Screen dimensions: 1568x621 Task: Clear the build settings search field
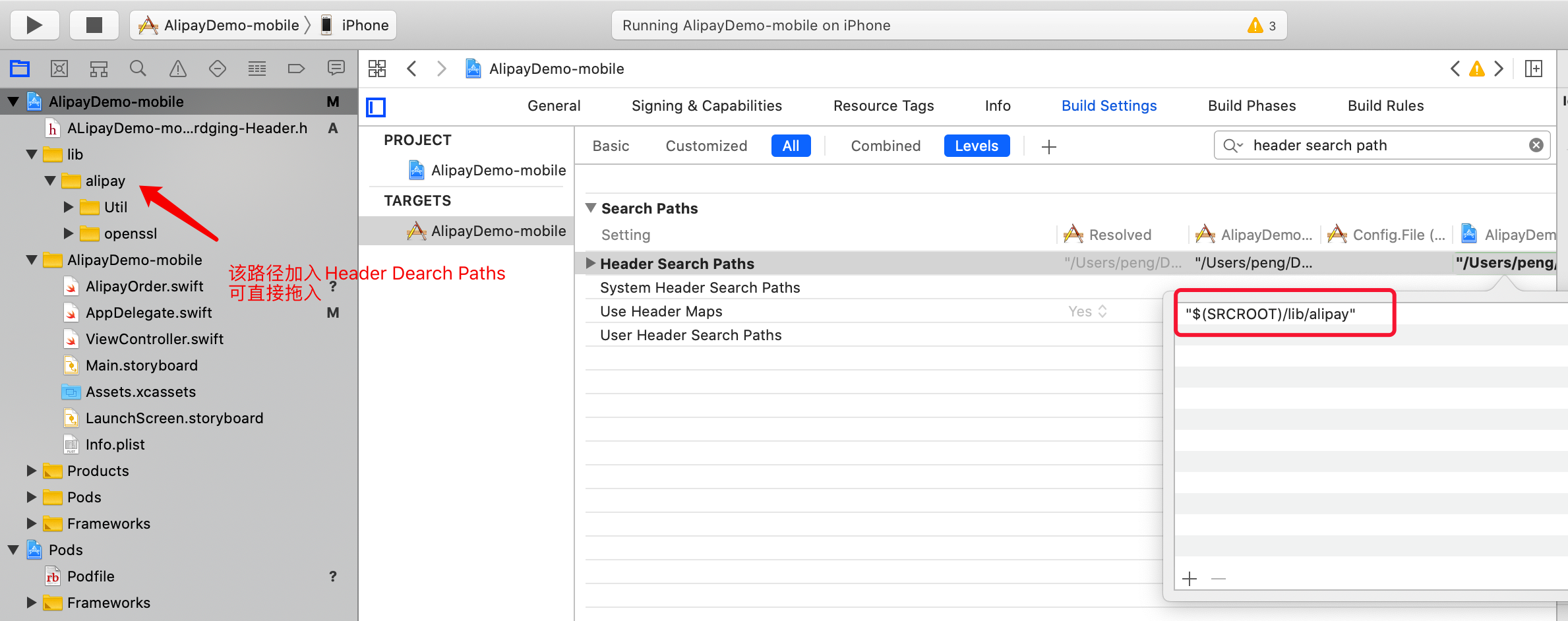click(x=1536, y=145)
